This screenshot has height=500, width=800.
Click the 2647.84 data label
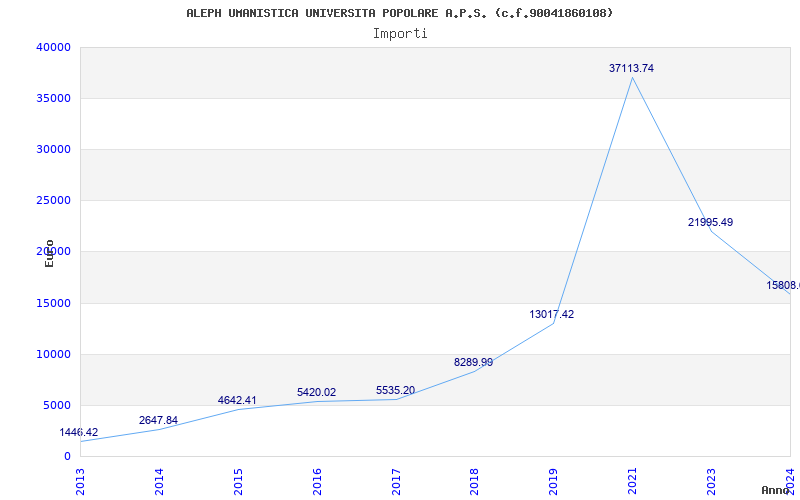(x=158, y=420)
